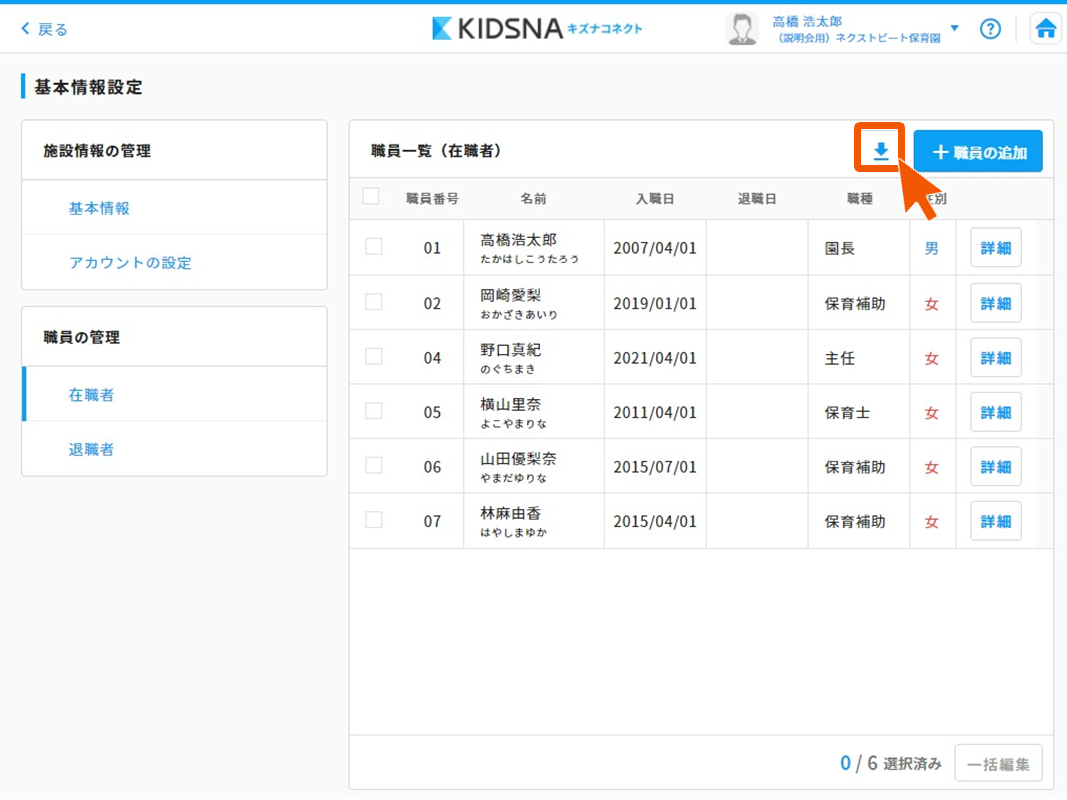This screenshot has height=800, width=1067.
Task: Toggle the select-all checkbox in header
Action: coord(371,197)
